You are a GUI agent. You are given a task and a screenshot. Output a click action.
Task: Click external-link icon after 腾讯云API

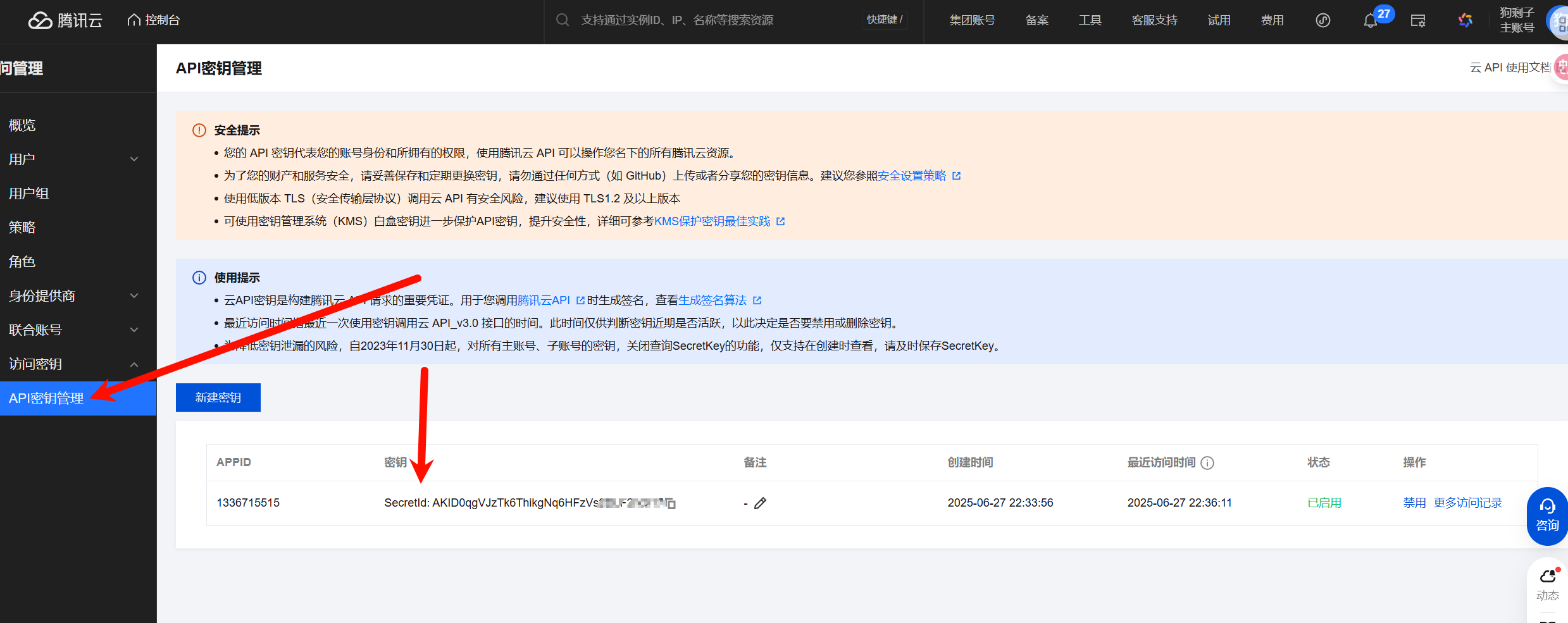click(x=580, y=300)
